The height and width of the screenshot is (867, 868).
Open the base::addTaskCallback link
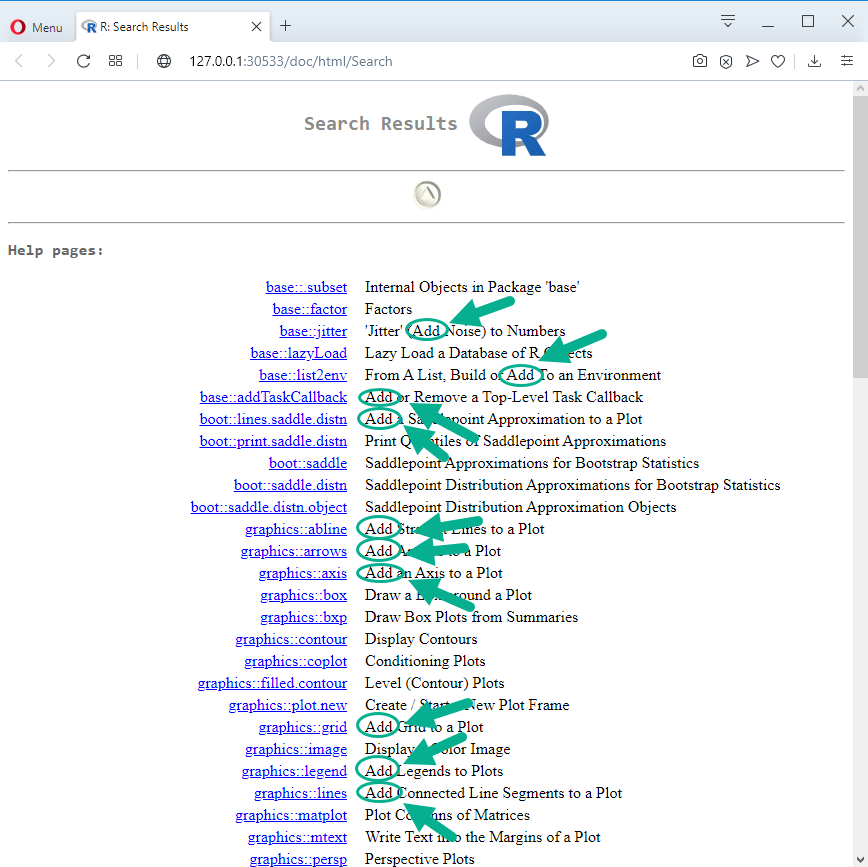click(273, 398)
